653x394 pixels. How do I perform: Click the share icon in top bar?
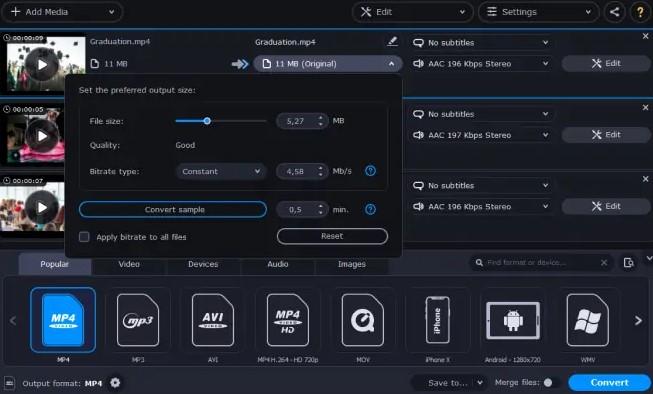pyautogui.click(x=614, y=12)
